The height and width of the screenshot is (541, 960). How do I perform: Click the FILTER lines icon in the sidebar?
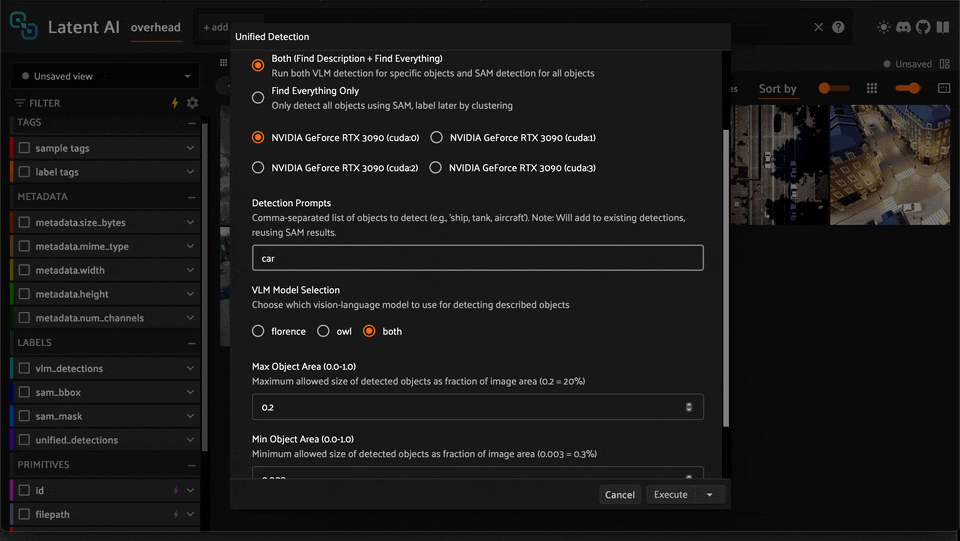pyautogui.click(x=20, y=103)
